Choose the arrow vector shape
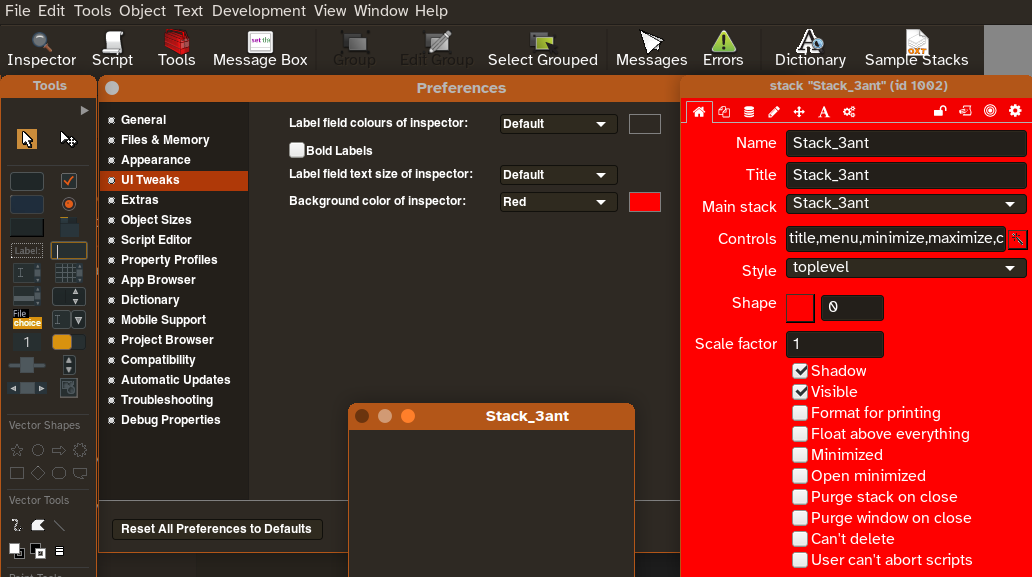The height and width of the screenshot is (577, 1032). point(59,450)
